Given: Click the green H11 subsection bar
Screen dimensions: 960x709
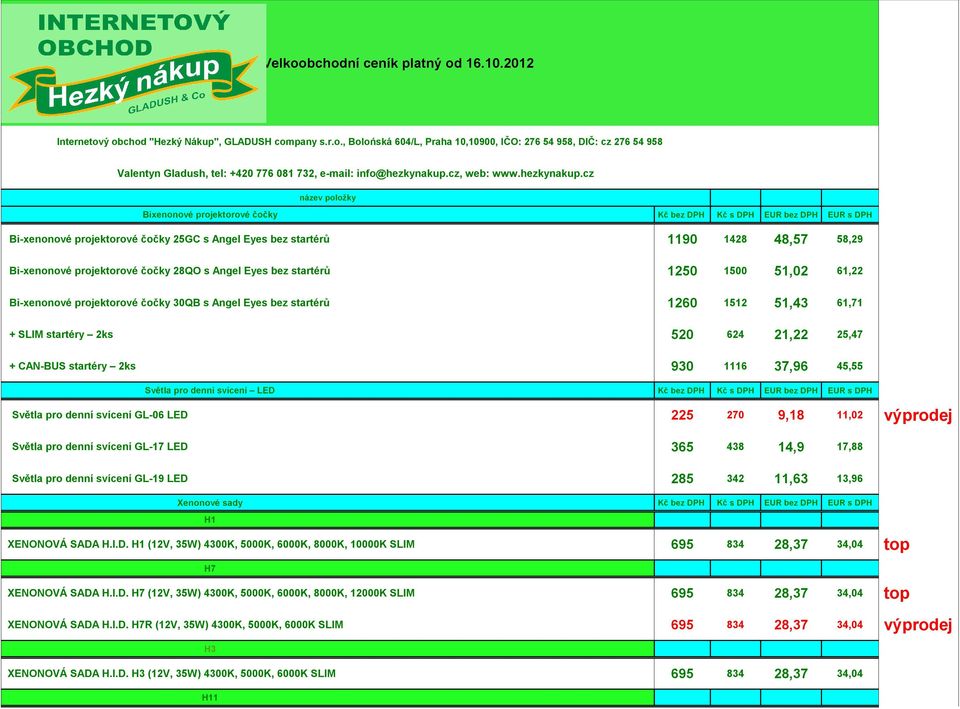Looking at the screenshot, I should tap(328, 698).
